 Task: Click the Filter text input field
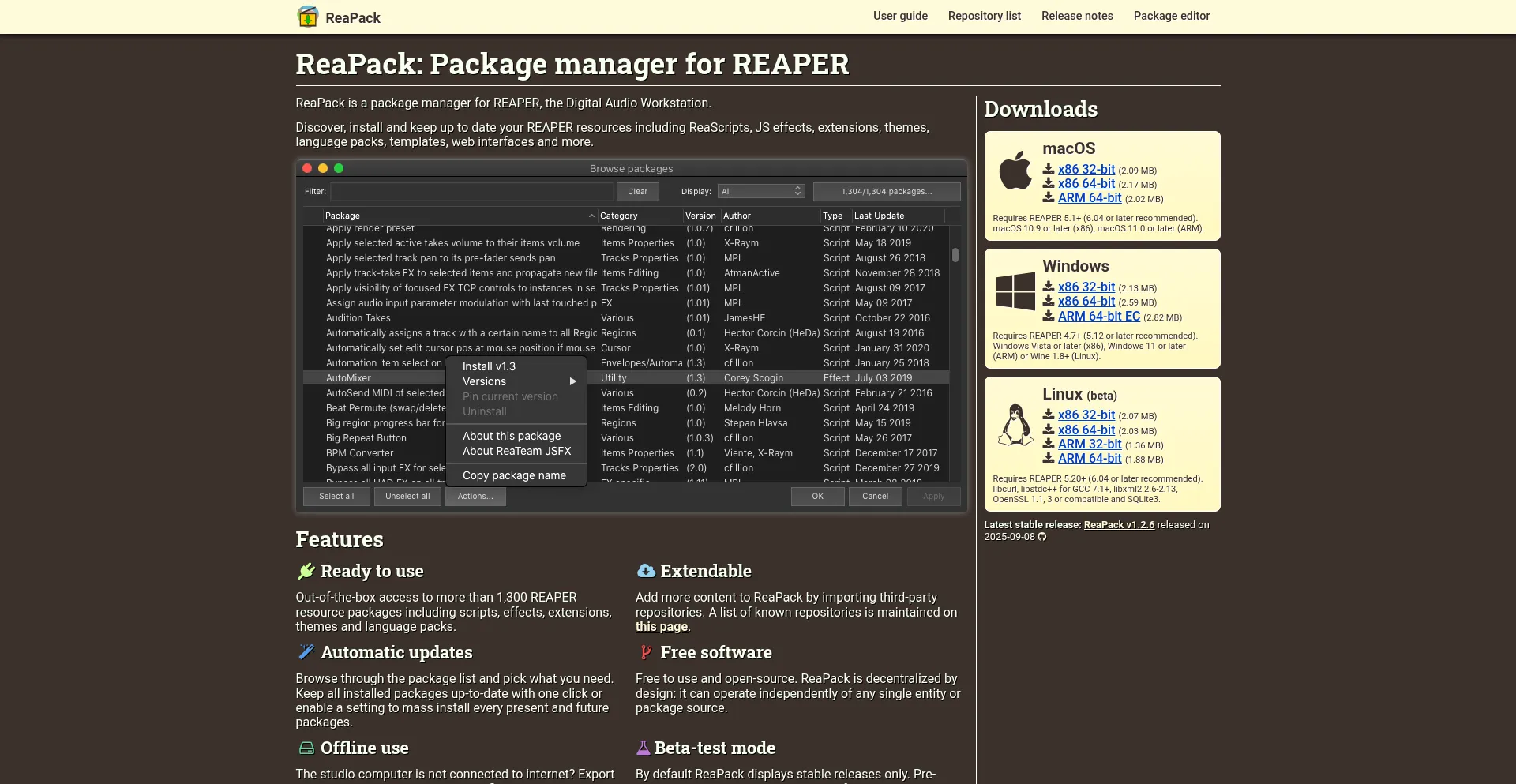point(471,191)
